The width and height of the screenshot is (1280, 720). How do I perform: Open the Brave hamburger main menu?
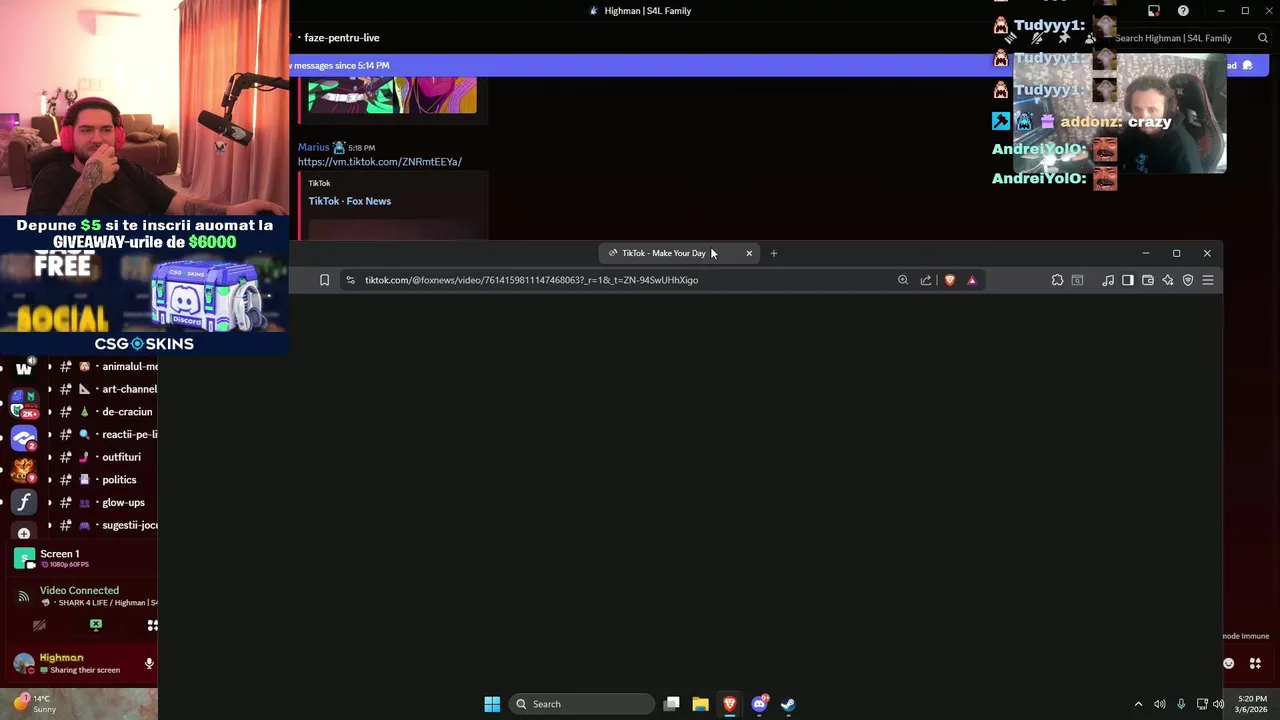1208,280
